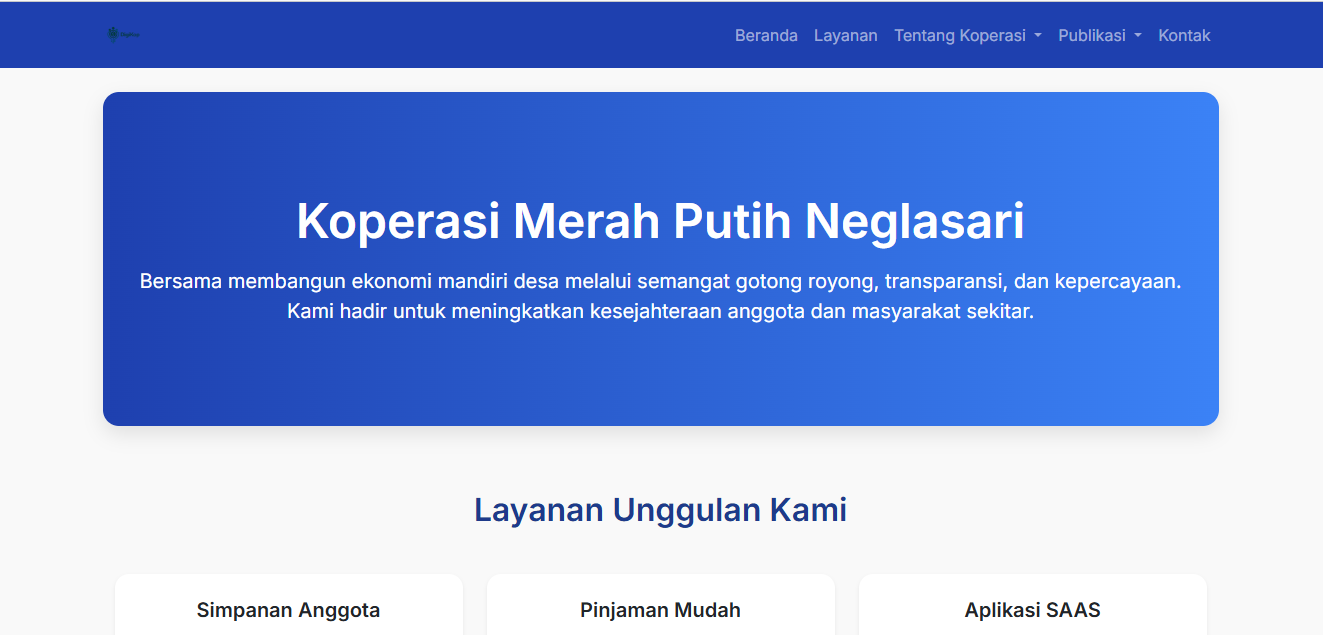Click the hero text line starting 'Bersama membangun'
This screenshot has width=1323, height=635.
[x=660, y=281]
